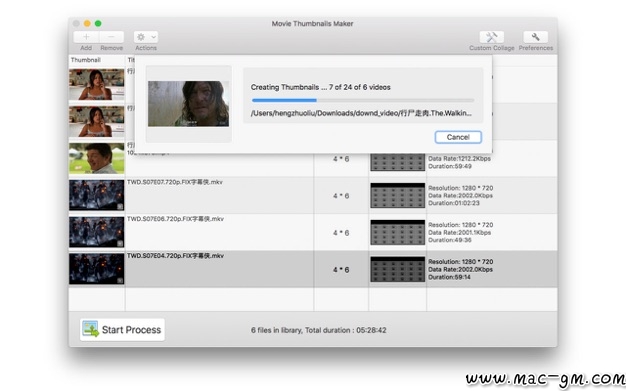Click Creating Thumbnails status text
This screenshot has height=391, width=626.
pos(321,87)
